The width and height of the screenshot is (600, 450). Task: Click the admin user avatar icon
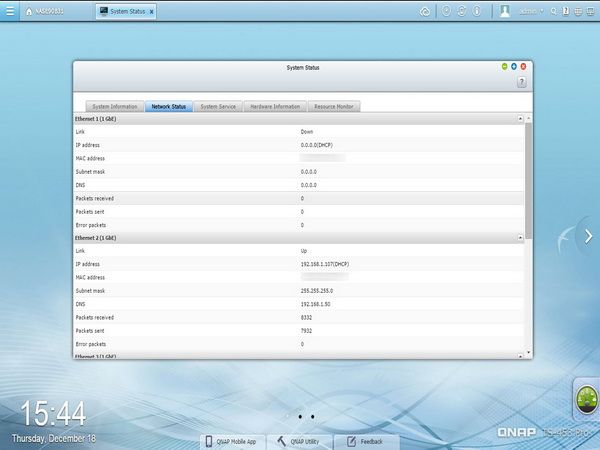point(505,11)
